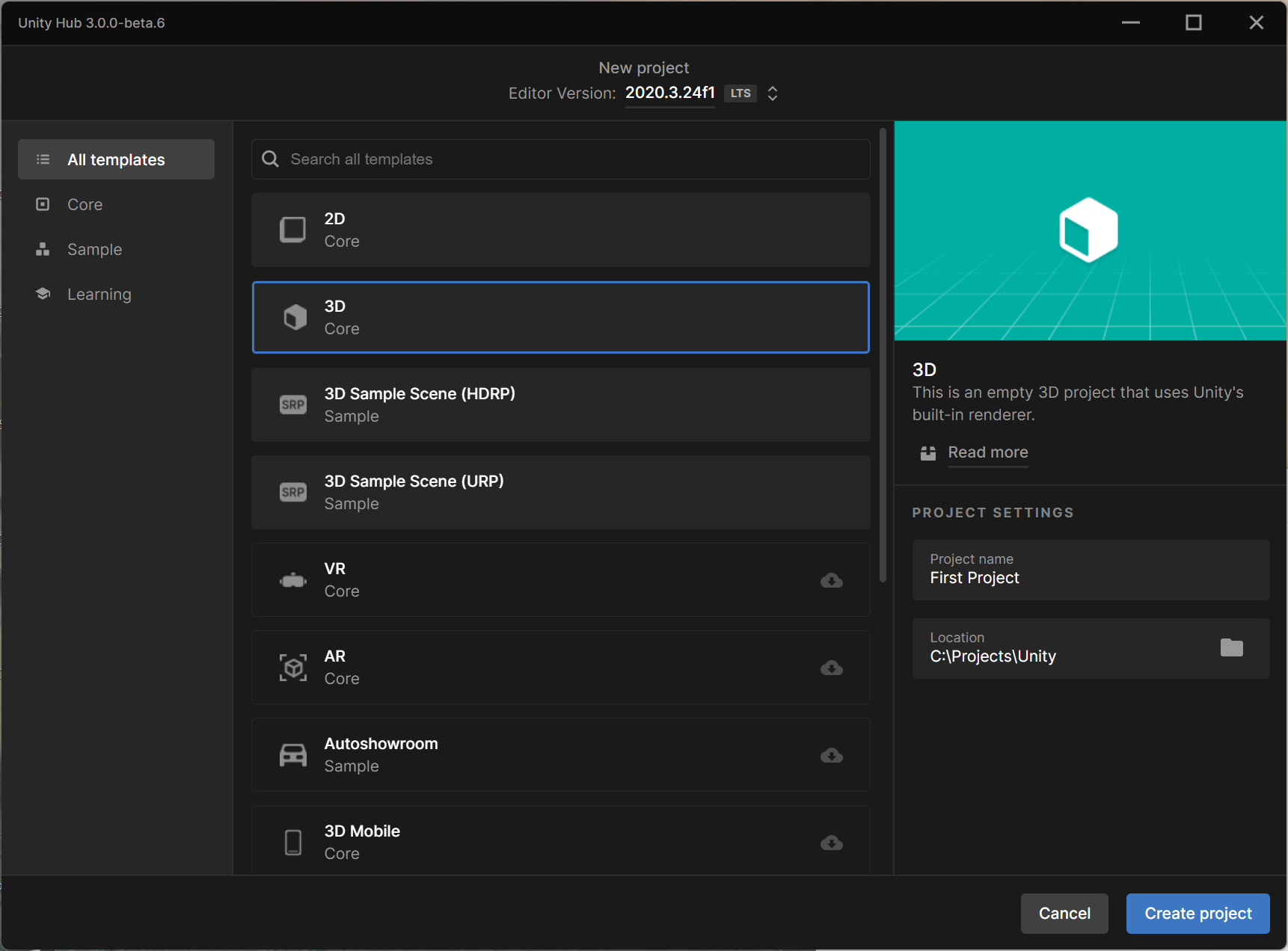Click the SRP icon for 3D Sample Scene (HDRP)

(x=292, y=404)
